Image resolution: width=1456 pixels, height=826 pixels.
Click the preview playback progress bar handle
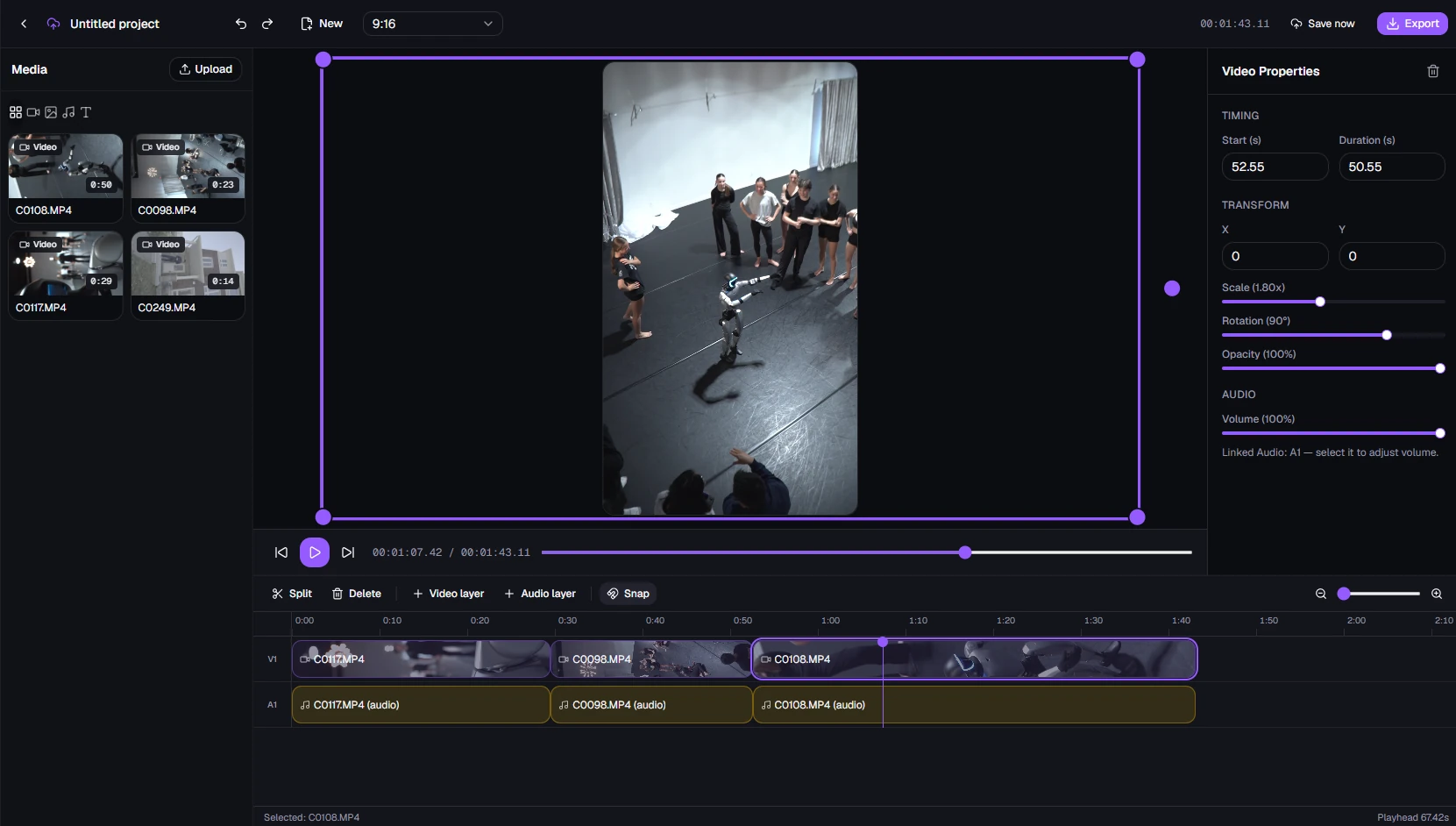click(965, 552)
